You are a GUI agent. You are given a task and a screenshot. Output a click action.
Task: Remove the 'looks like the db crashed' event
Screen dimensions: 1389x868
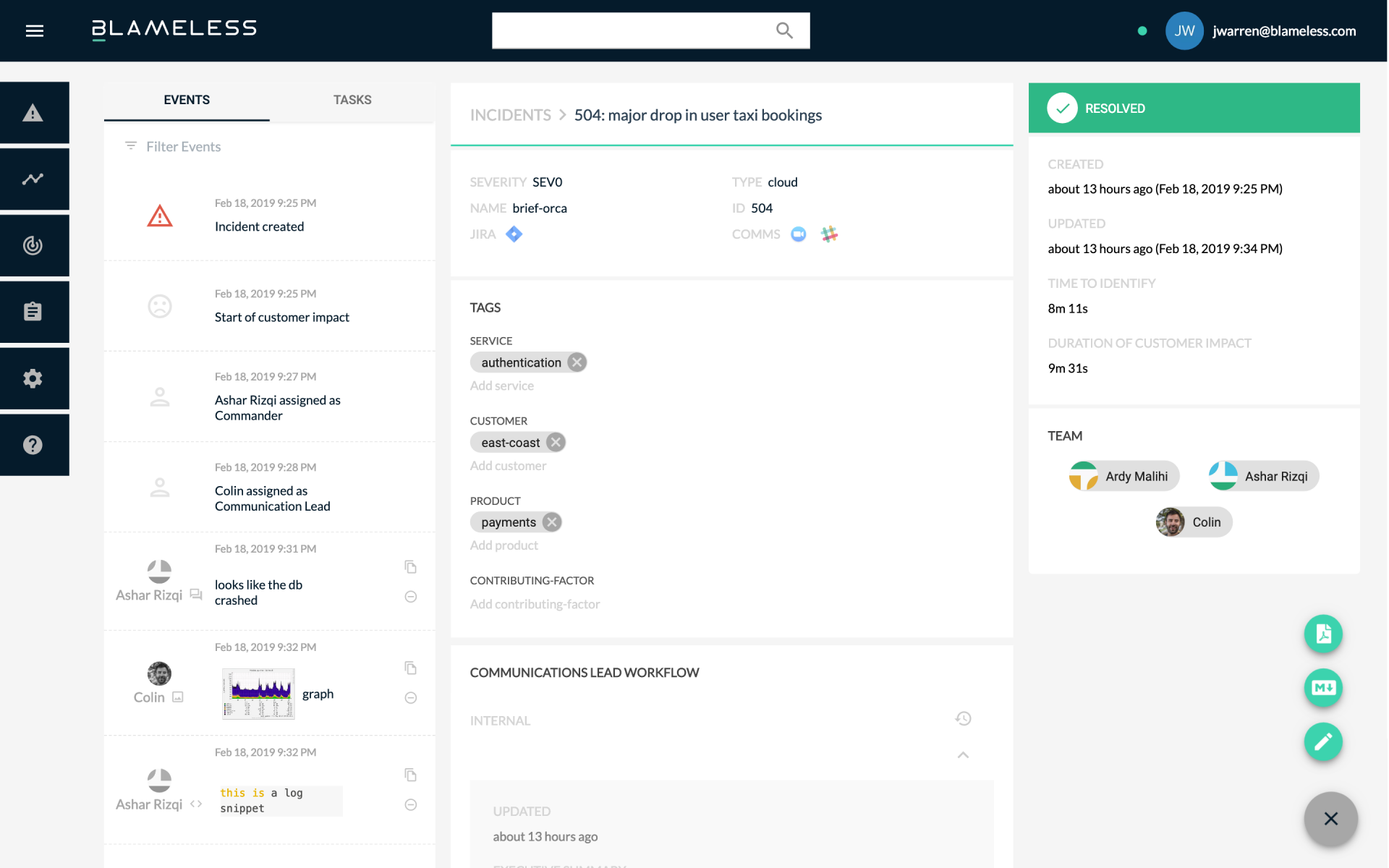tap(410, 597)
